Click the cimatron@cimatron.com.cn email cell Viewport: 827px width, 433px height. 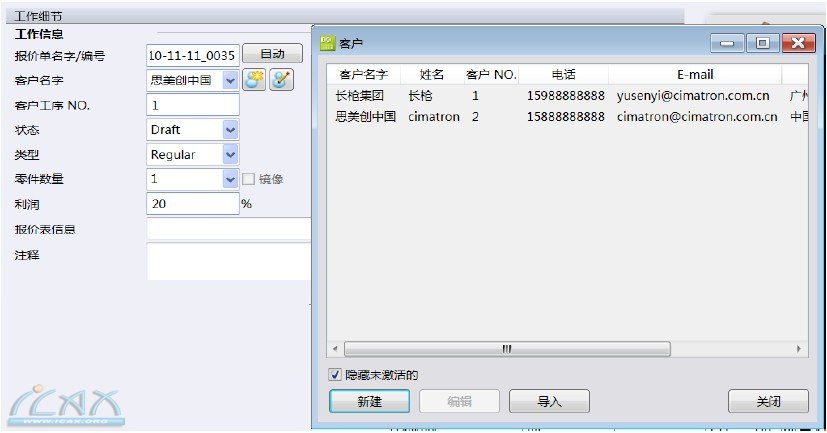pyautogui.click(x=697, y=117)
